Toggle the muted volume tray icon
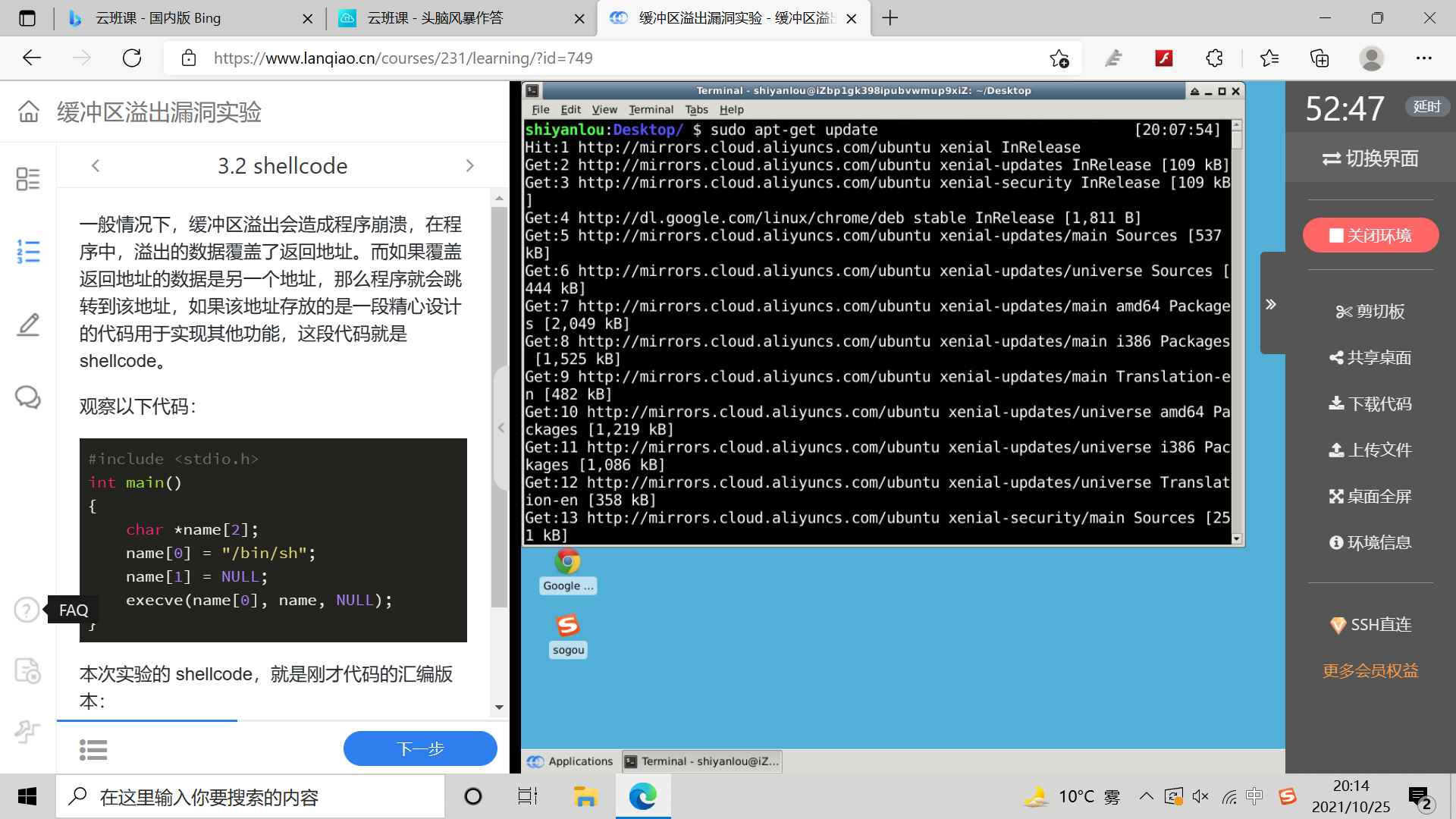This screenshot has height=819, width=1456. [x=1200, y=796]
